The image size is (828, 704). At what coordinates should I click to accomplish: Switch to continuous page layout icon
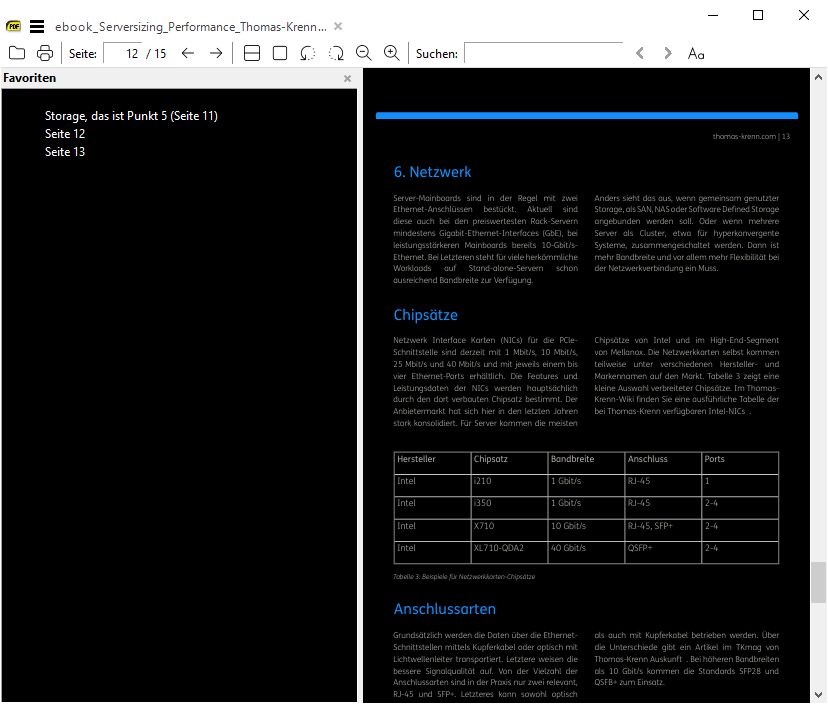click(252, 53)
